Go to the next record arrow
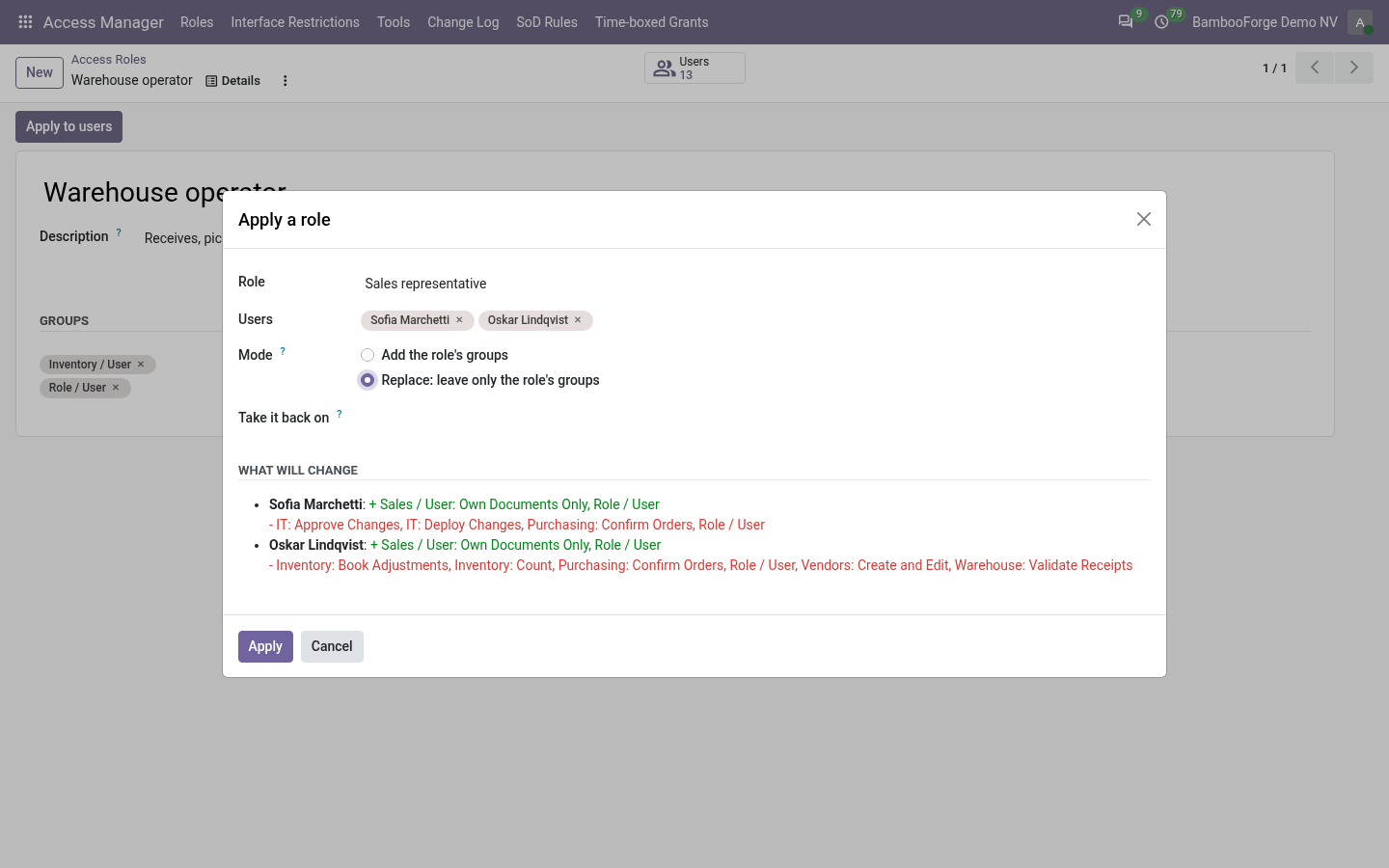The height and width of the screenshot is (868, 1389). coord(1354,68)
